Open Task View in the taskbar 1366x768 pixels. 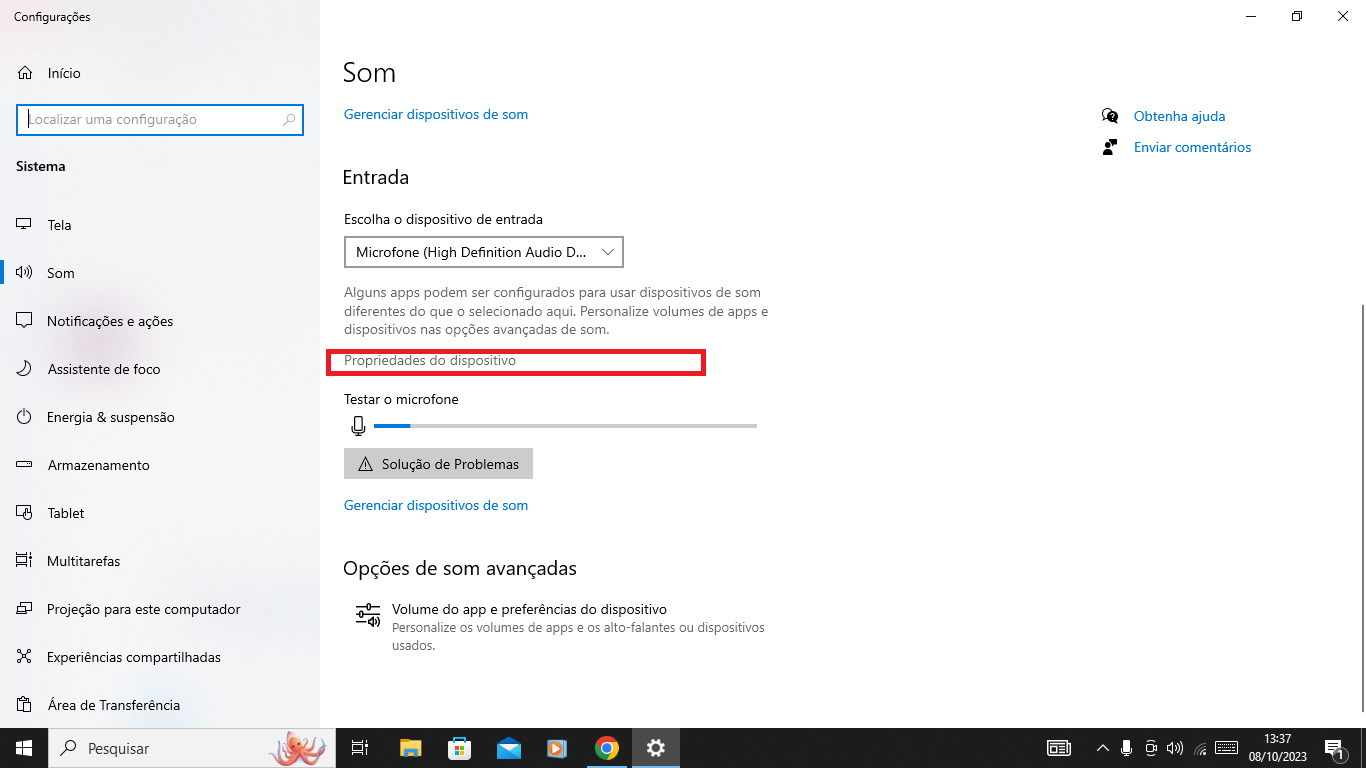click(x=360, y=748)
